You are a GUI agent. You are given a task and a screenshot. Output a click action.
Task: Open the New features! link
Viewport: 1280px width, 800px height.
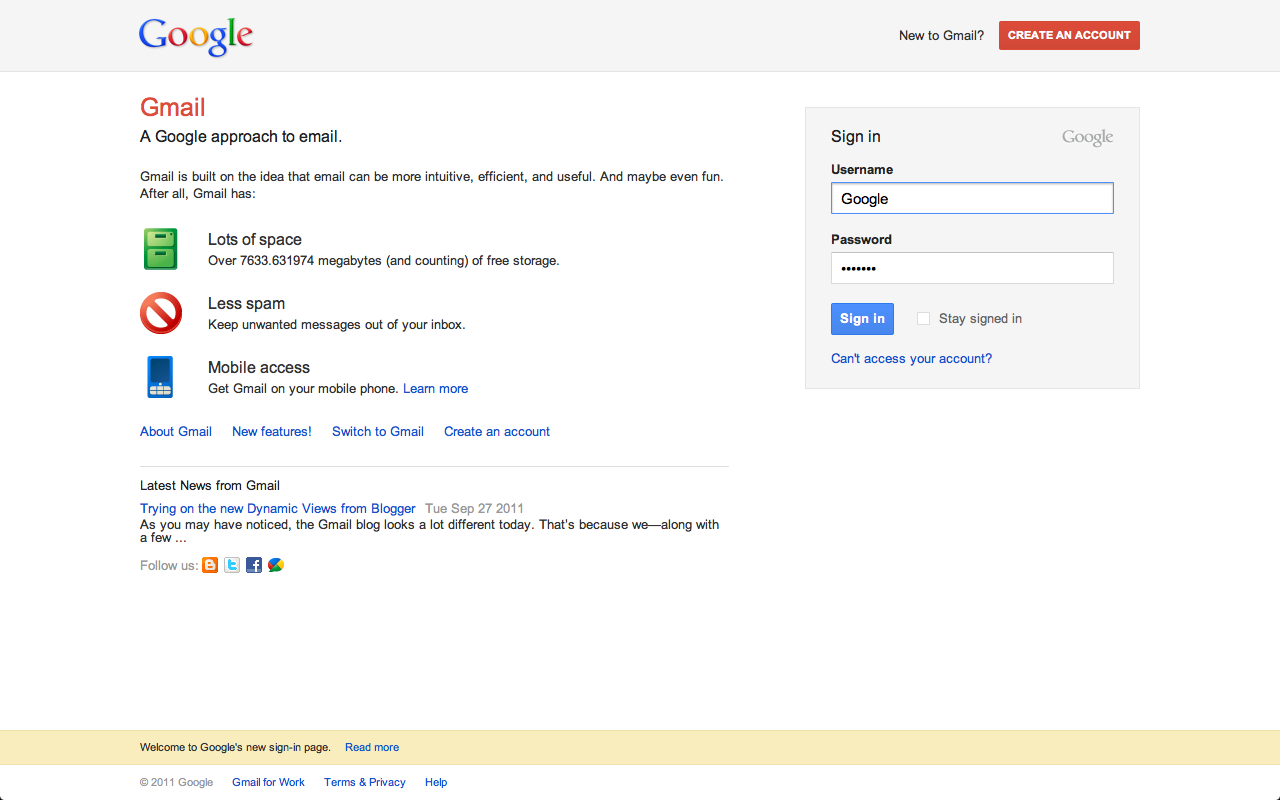[272, 432]
